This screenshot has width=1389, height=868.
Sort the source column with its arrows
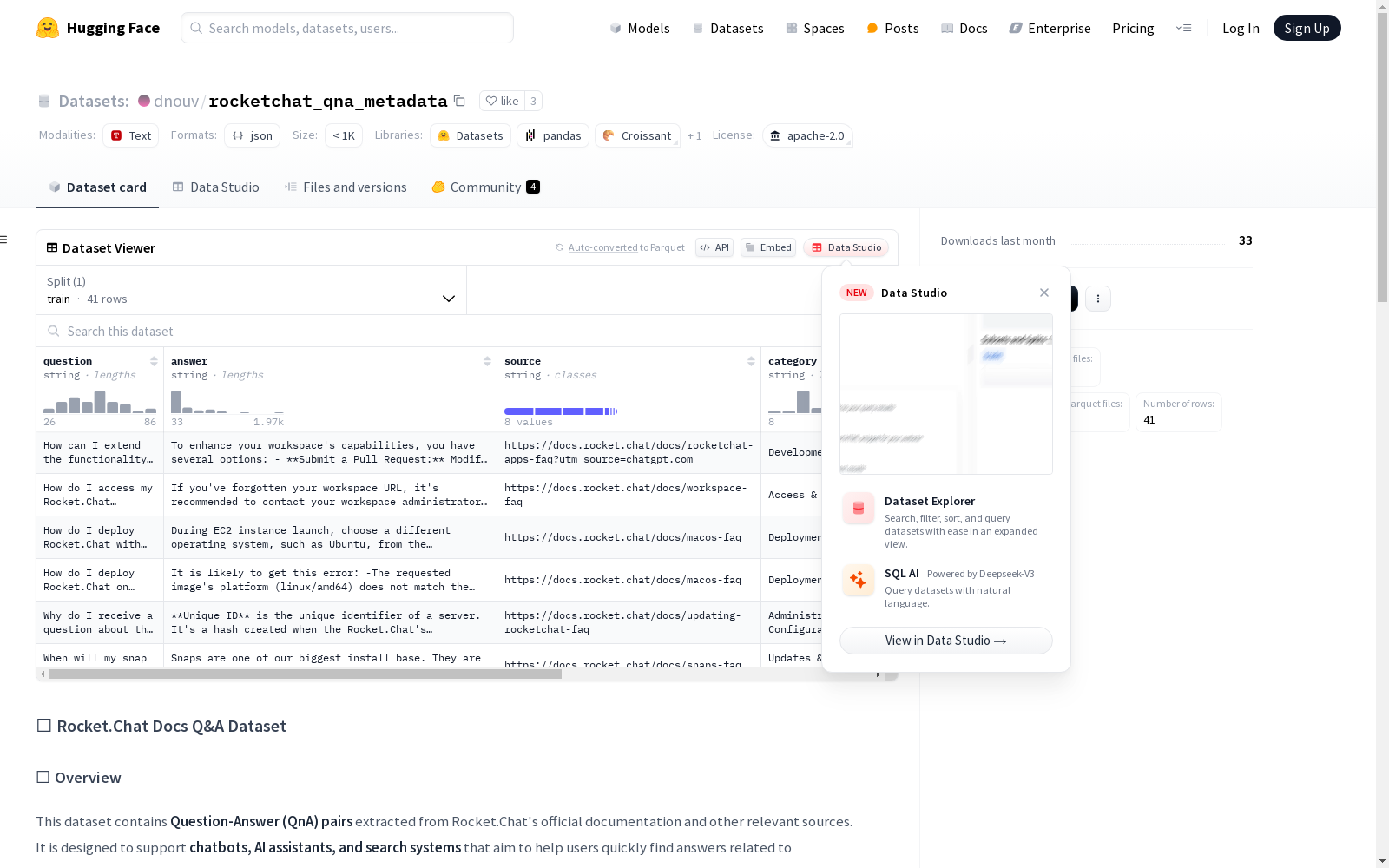coord(751,361)
